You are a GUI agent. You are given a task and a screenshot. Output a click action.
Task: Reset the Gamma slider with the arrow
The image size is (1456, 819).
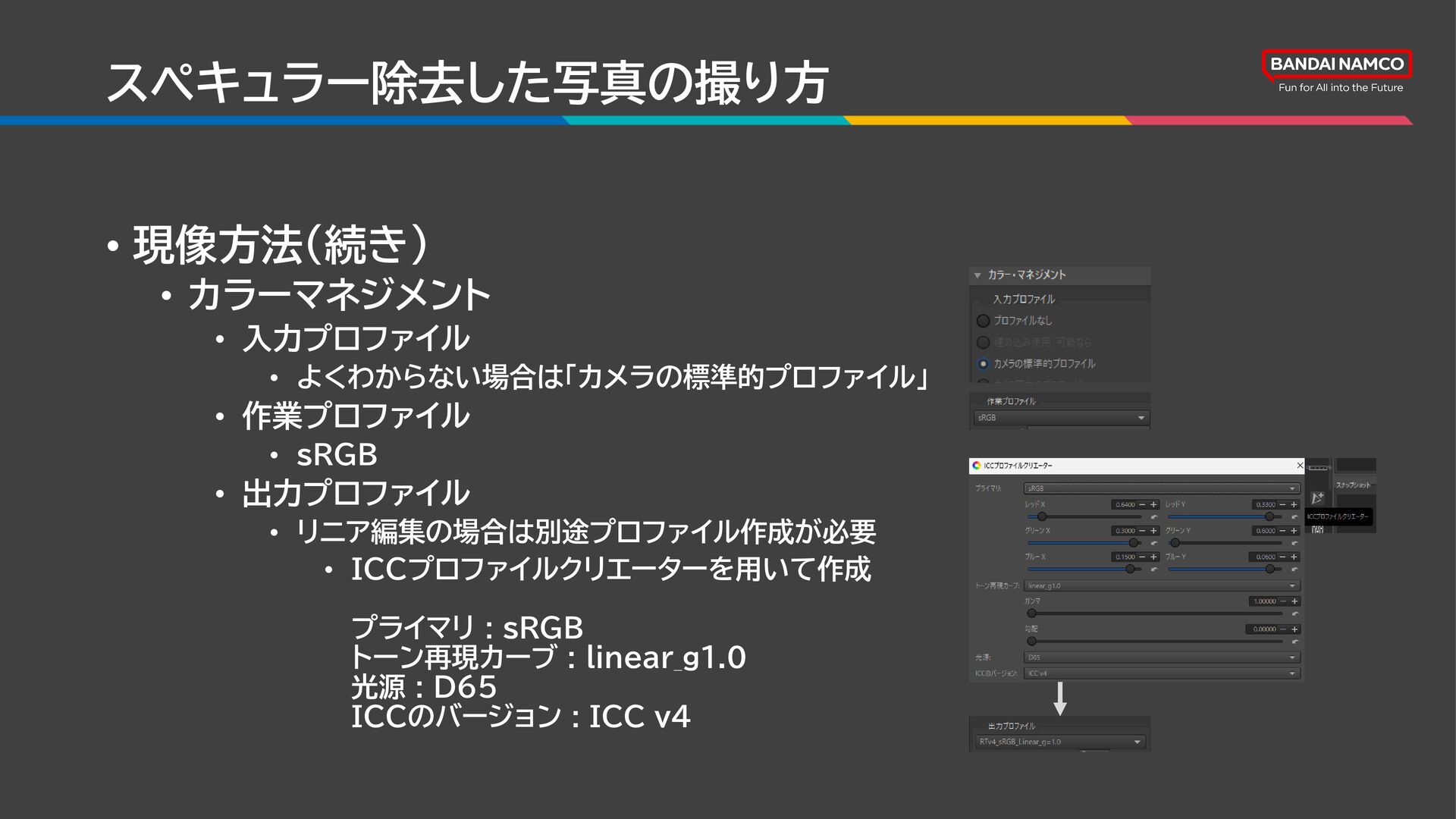click(x=1294, y=613)
